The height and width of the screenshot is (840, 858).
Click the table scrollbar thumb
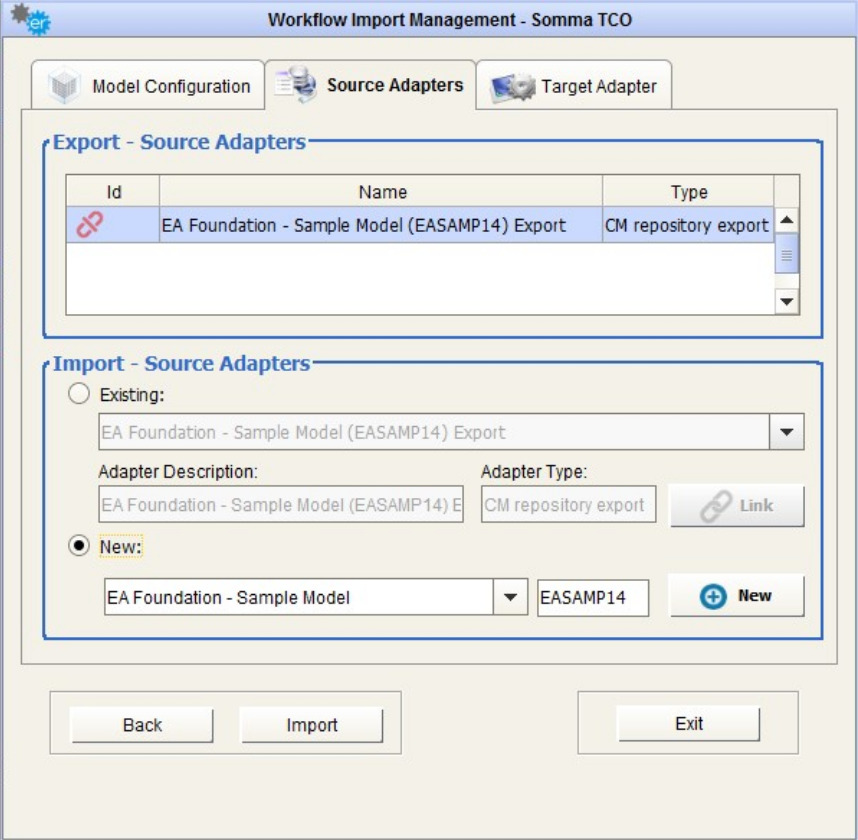[x=787, y=254]
